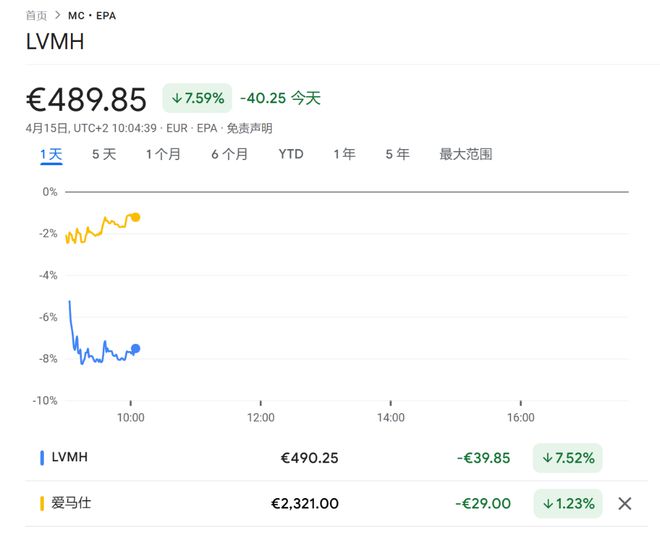Switch to the 1个月 time range

pyautogui.click(x=163, y=154)
